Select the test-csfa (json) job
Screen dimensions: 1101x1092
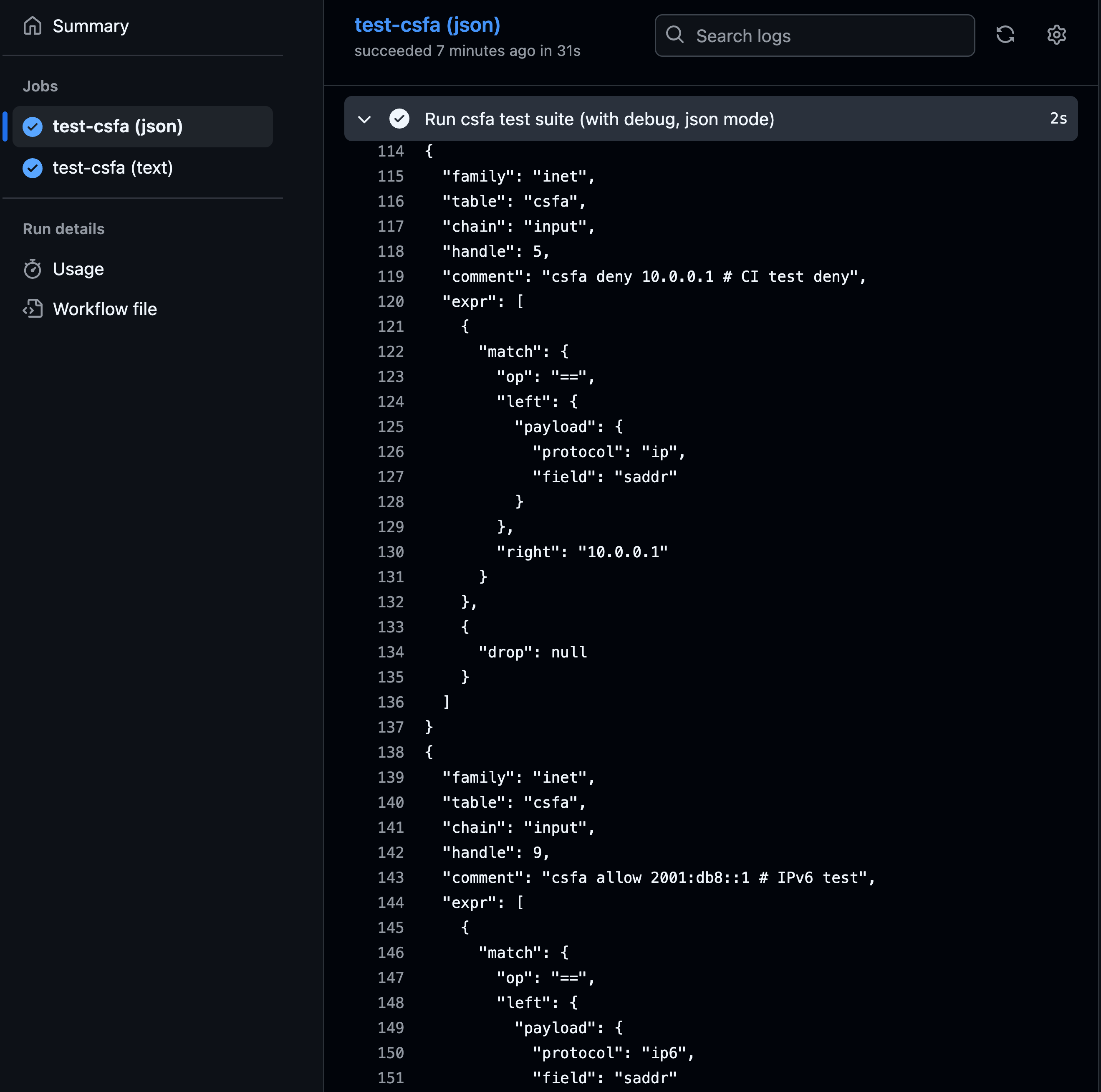pos(142,126)
